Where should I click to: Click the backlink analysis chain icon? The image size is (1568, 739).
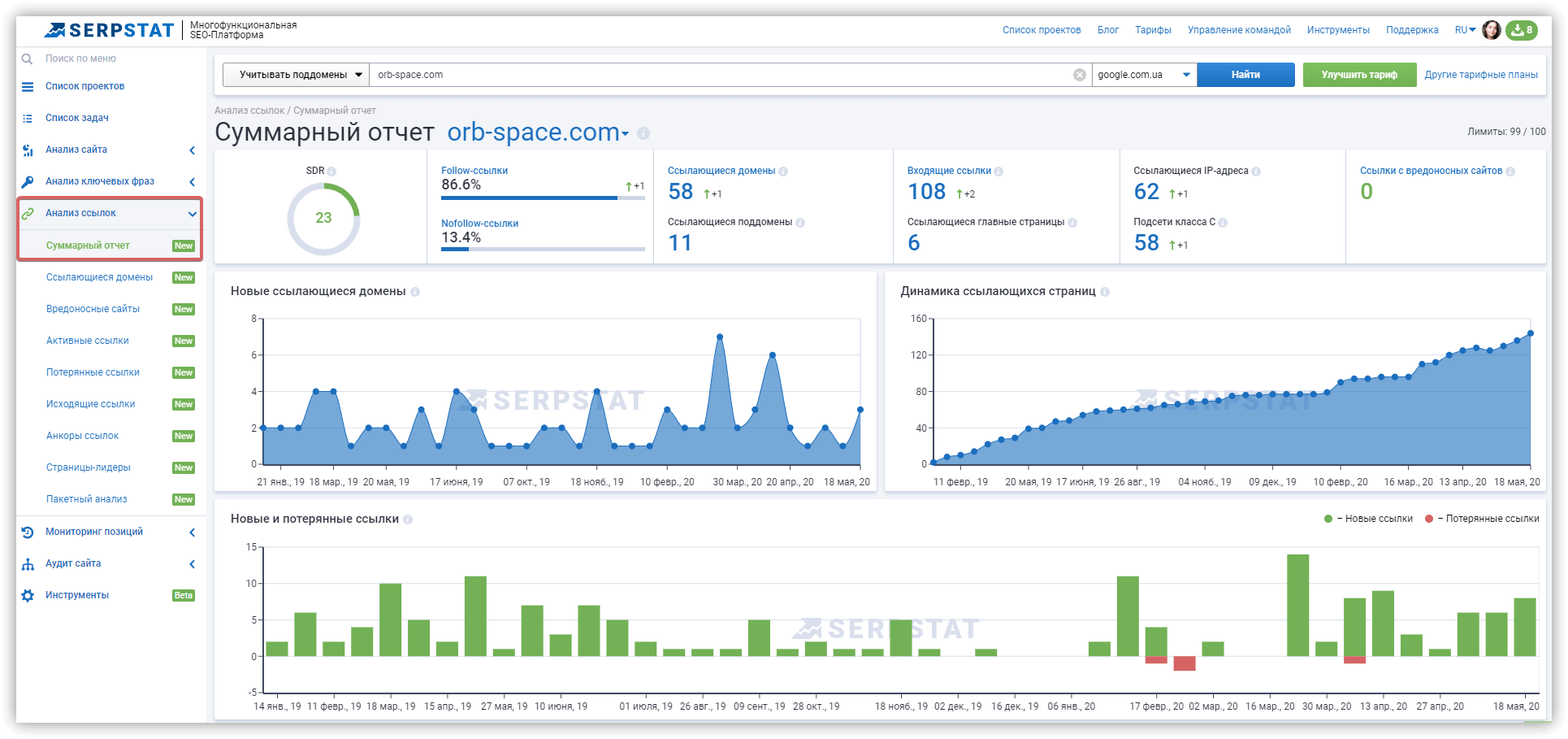(x=28, y=213)
